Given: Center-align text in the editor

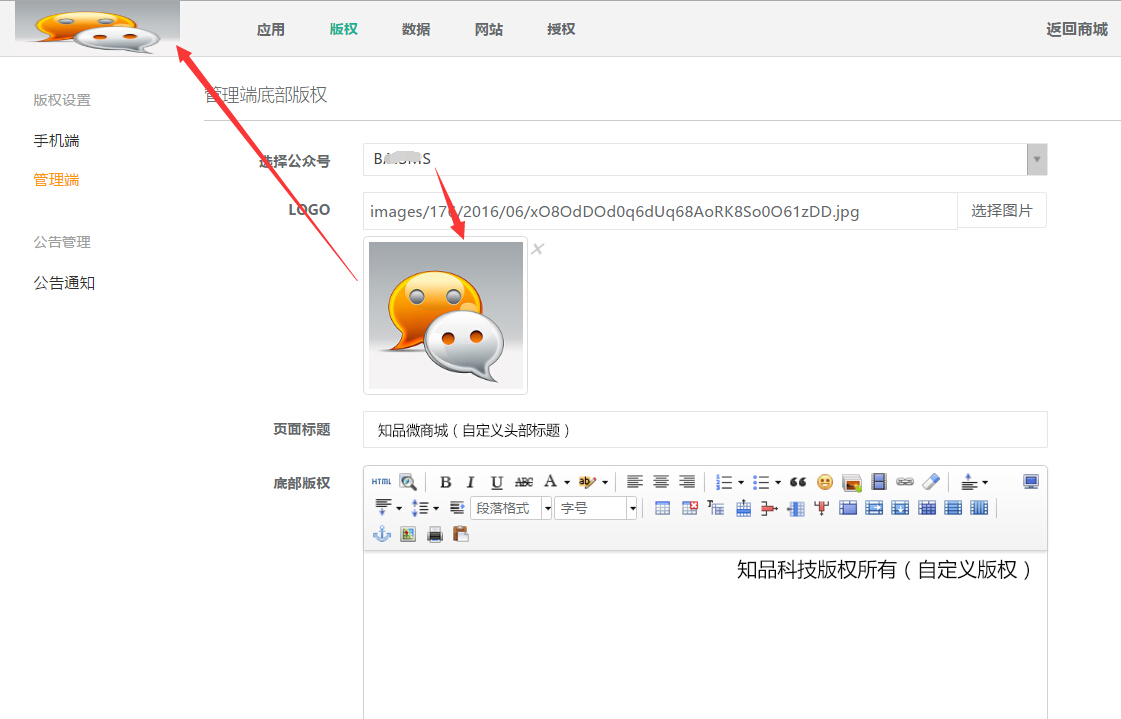Looking at the screenshot, I should 661,482.
